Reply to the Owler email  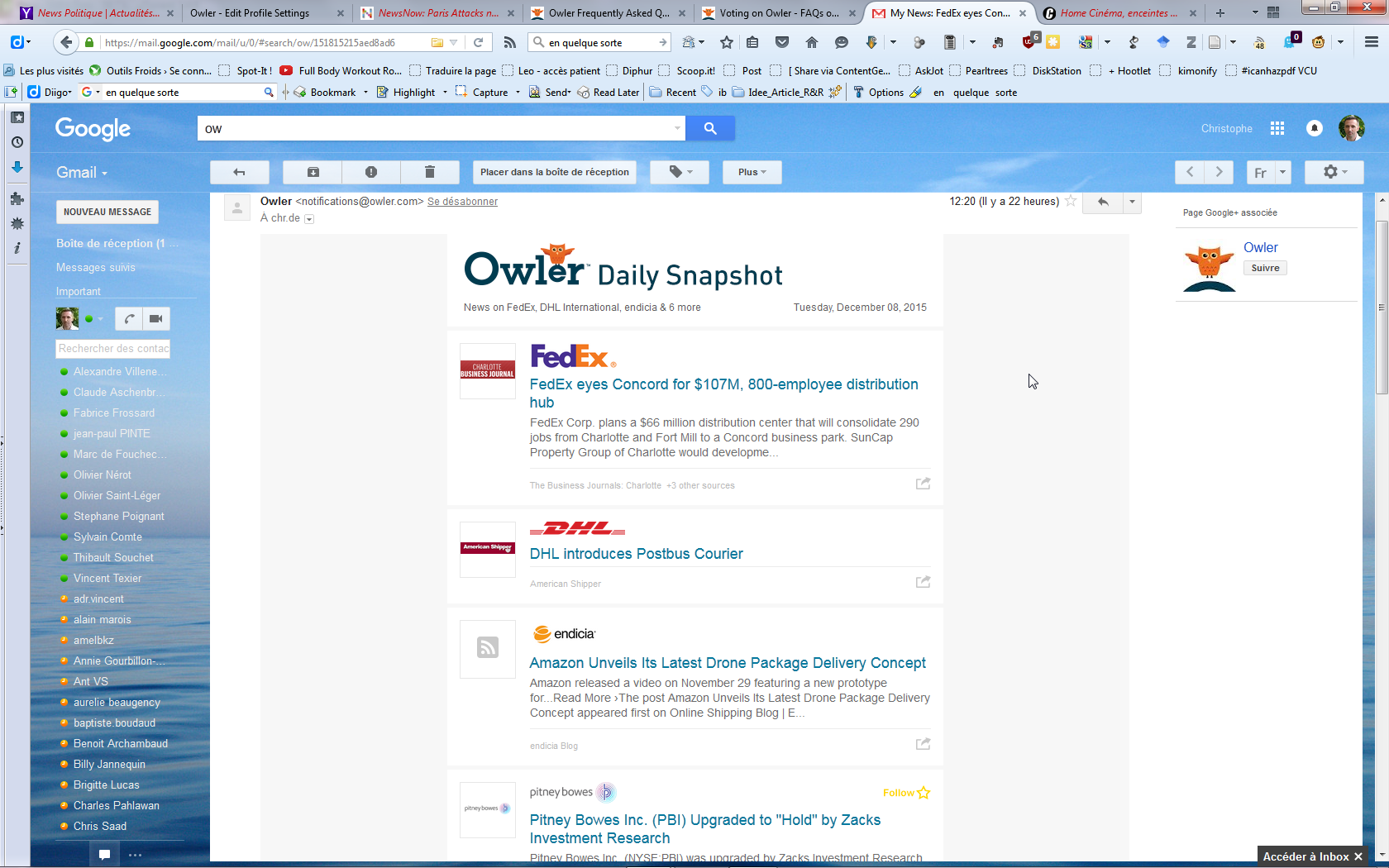[1103, 202]
